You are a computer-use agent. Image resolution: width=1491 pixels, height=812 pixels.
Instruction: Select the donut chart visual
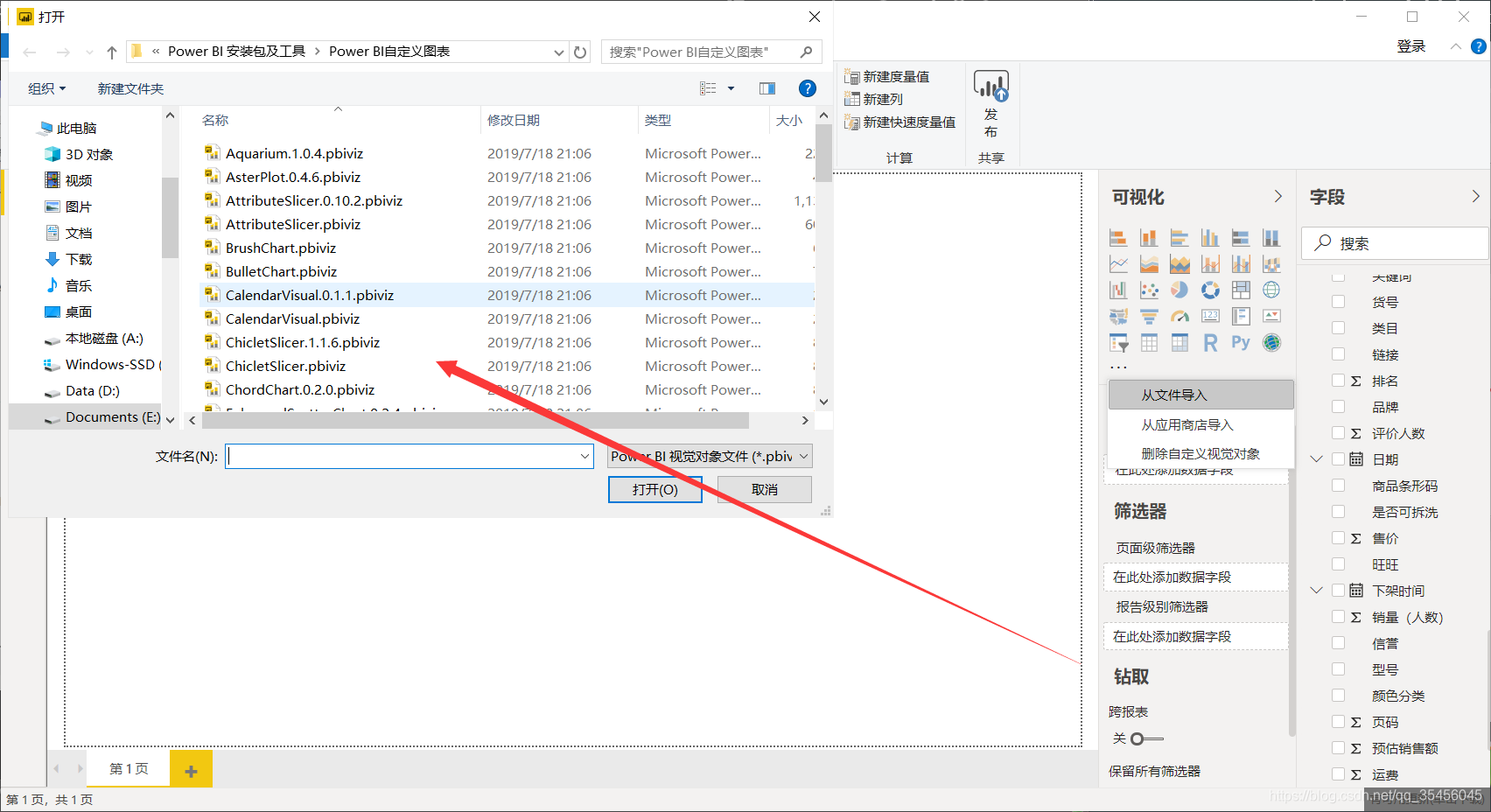click(1210, 290)
